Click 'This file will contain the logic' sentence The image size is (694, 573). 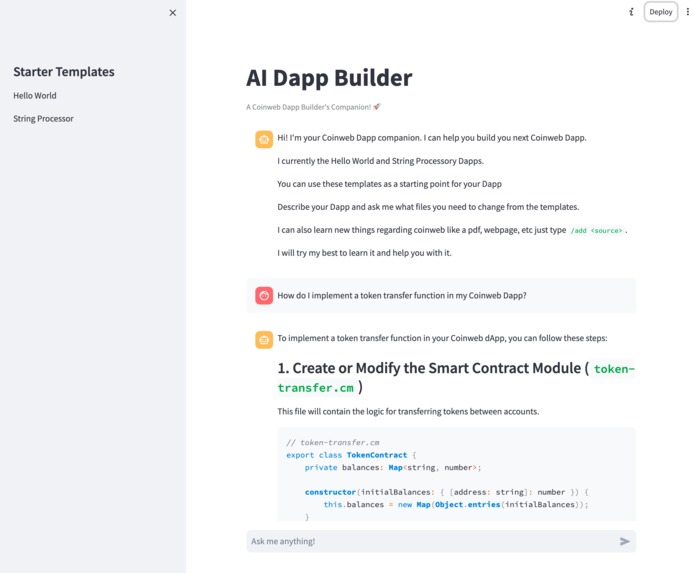(x=408, y=411)
